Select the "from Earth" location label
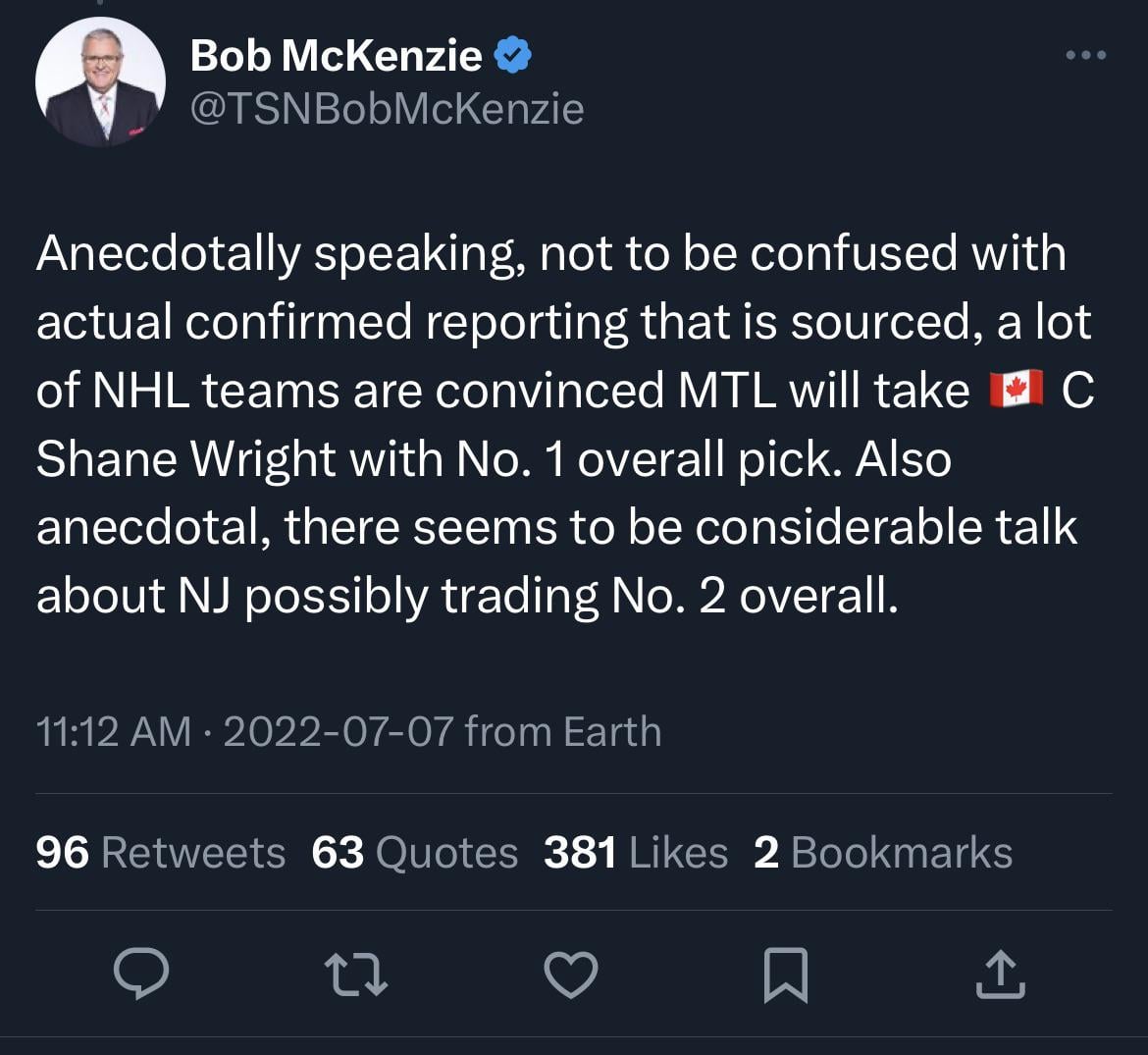The height and width of the screenshot is (1055, 1148). click(563, 731)
